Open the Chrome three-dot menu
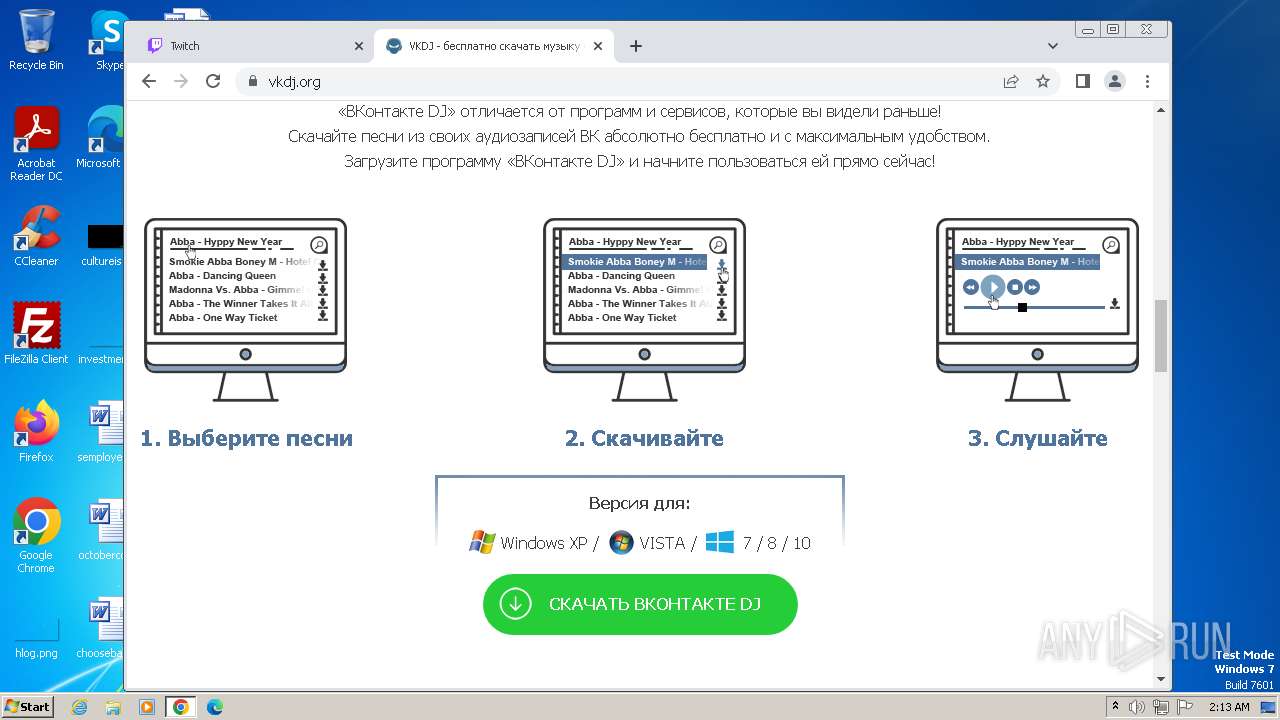1280x720 pixels. coord(1147,81)
